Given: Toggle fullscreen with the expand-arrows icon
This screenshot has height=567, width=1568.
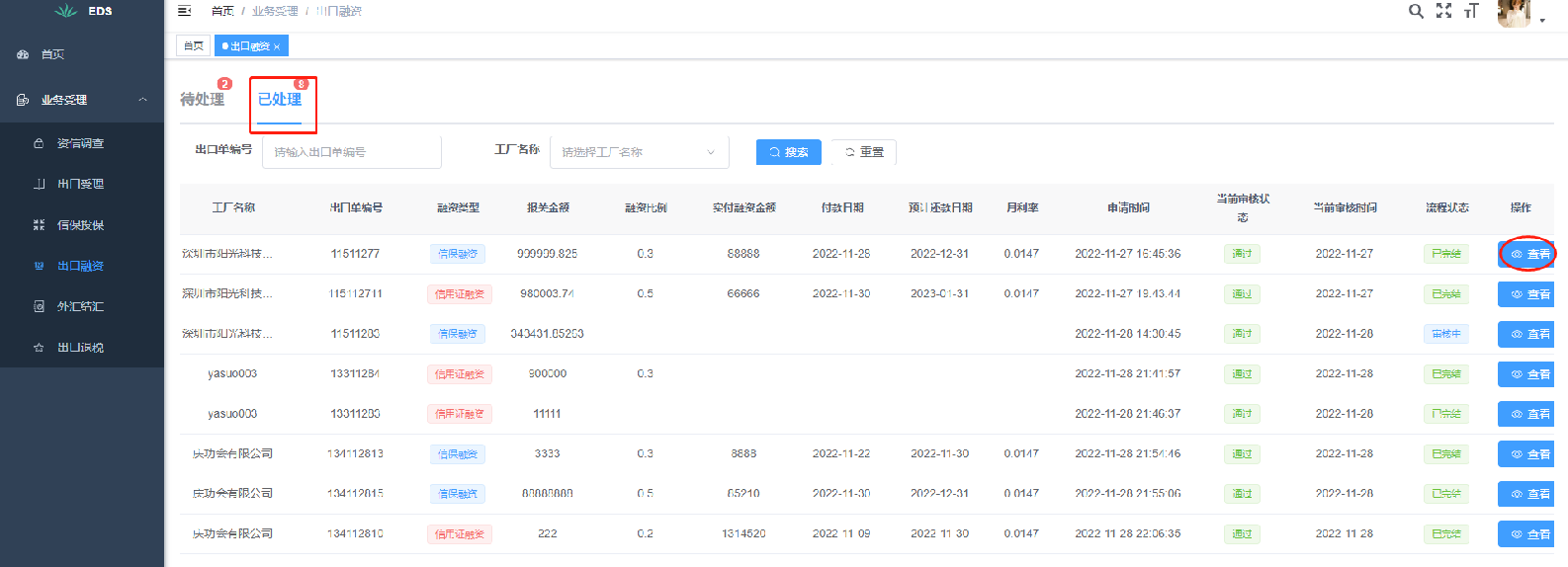Looking at the screenshot, I should [1443, 11].
